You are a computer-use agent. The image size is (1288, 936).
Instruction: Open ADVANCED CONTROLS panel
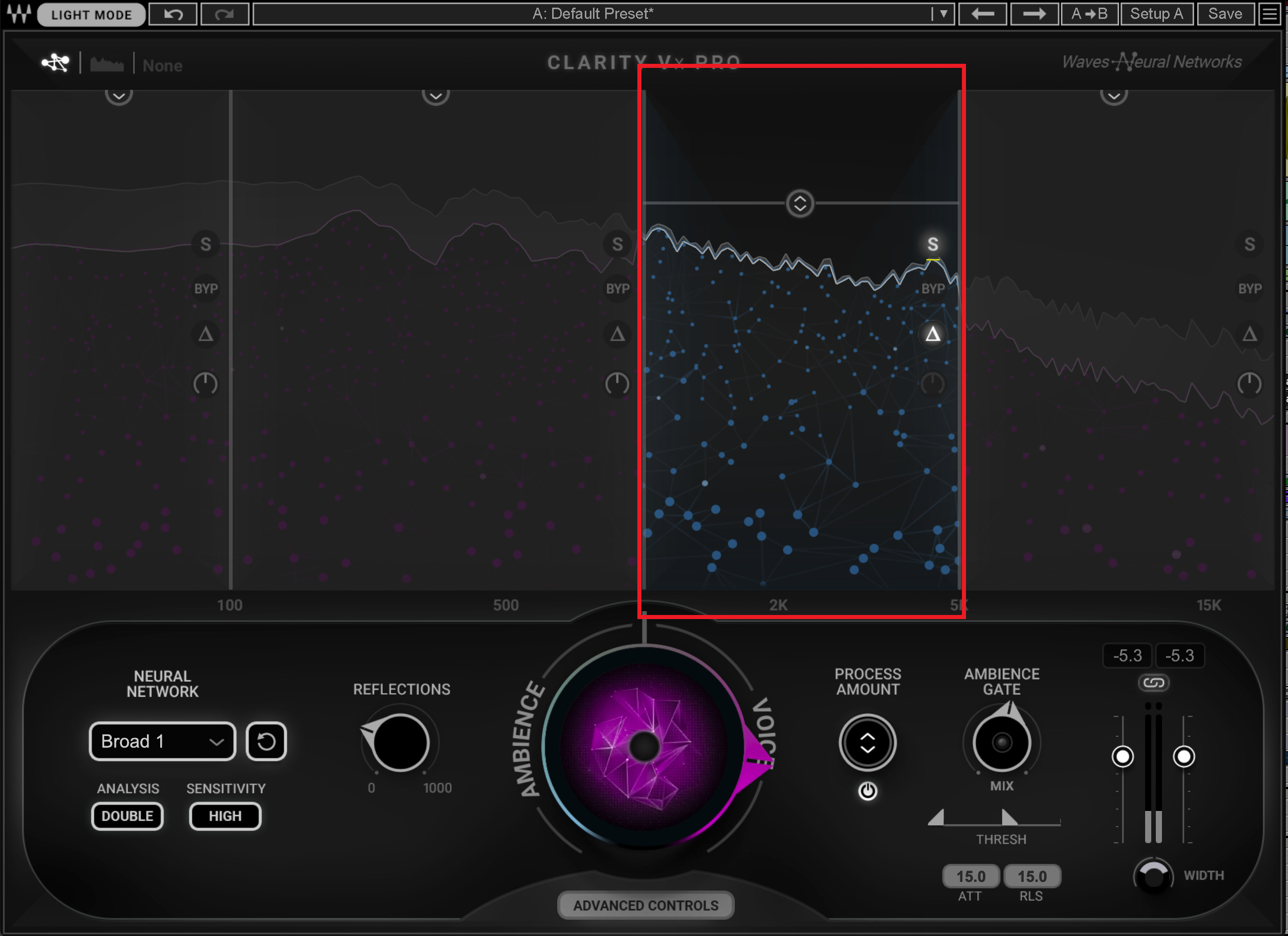pos(646,905)
